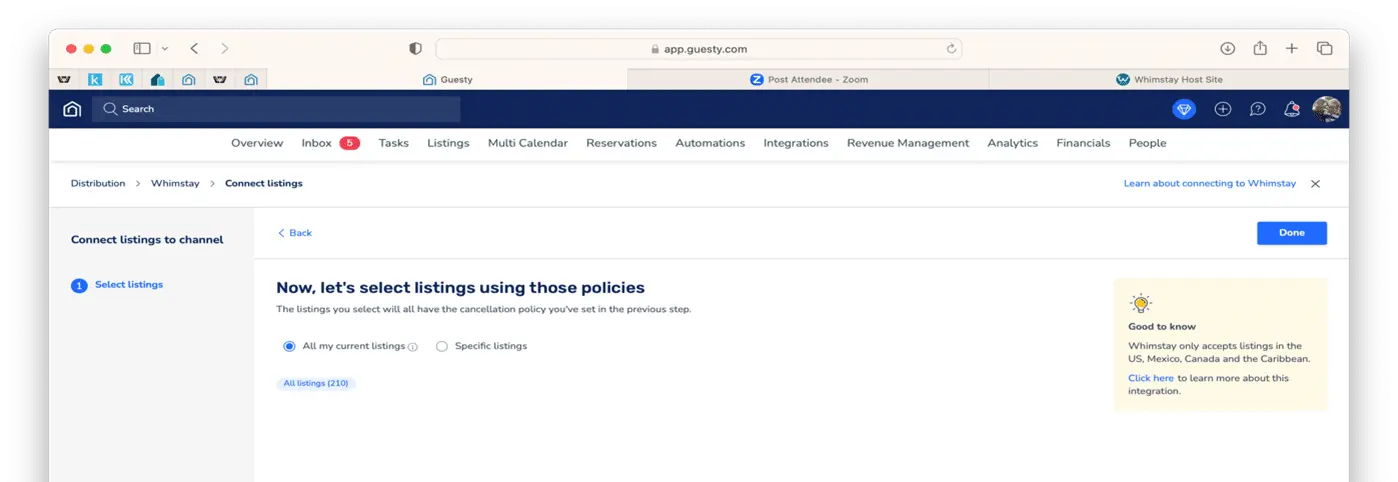1398x482 pixels.
Task: Go back using the Back link
Action: point(295,233)
